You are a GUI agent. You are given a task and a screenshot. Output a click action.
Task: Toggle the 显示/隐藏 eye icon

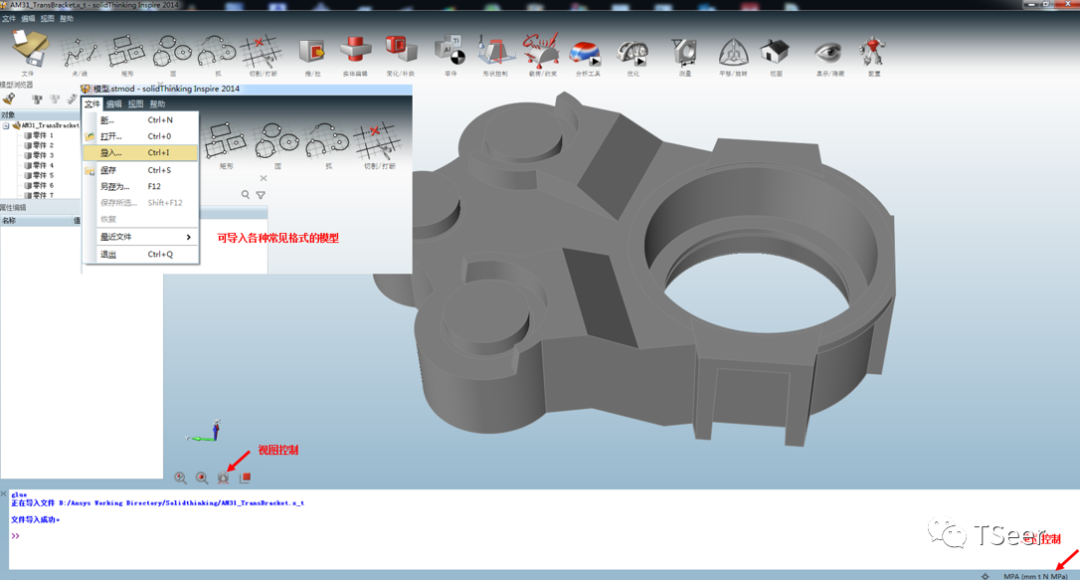point(829,52)
